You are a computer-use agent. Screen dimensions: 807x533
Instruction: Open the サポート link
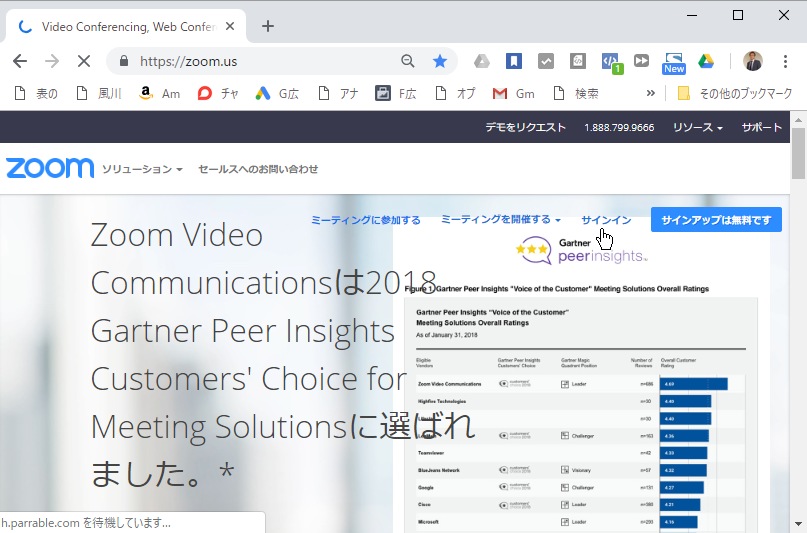(x=762, y=127)
